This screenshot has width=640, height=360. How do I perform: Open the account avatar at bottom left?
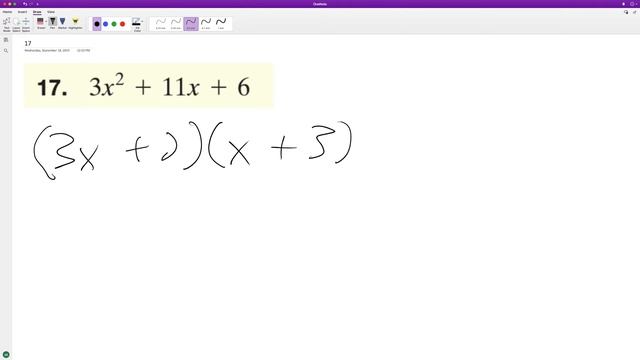coord(6,355)
